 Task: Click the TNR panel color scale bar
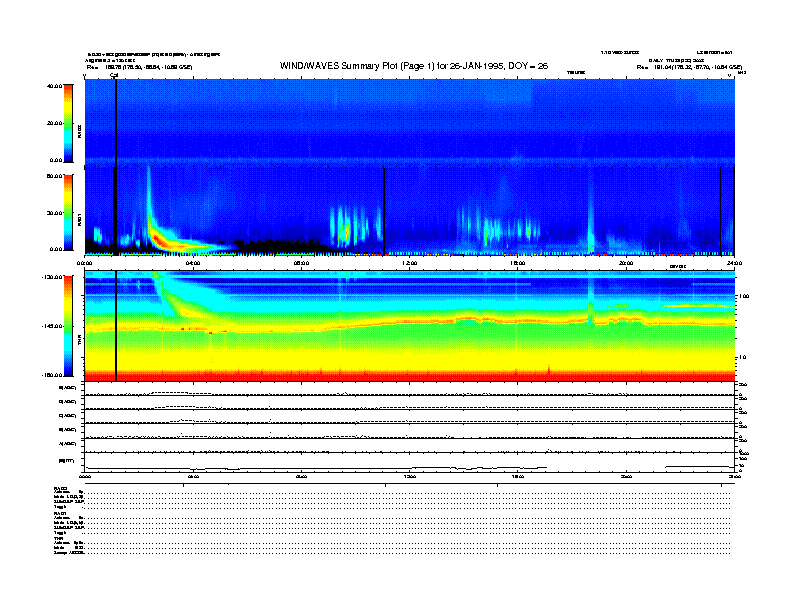tap(68, 326)
